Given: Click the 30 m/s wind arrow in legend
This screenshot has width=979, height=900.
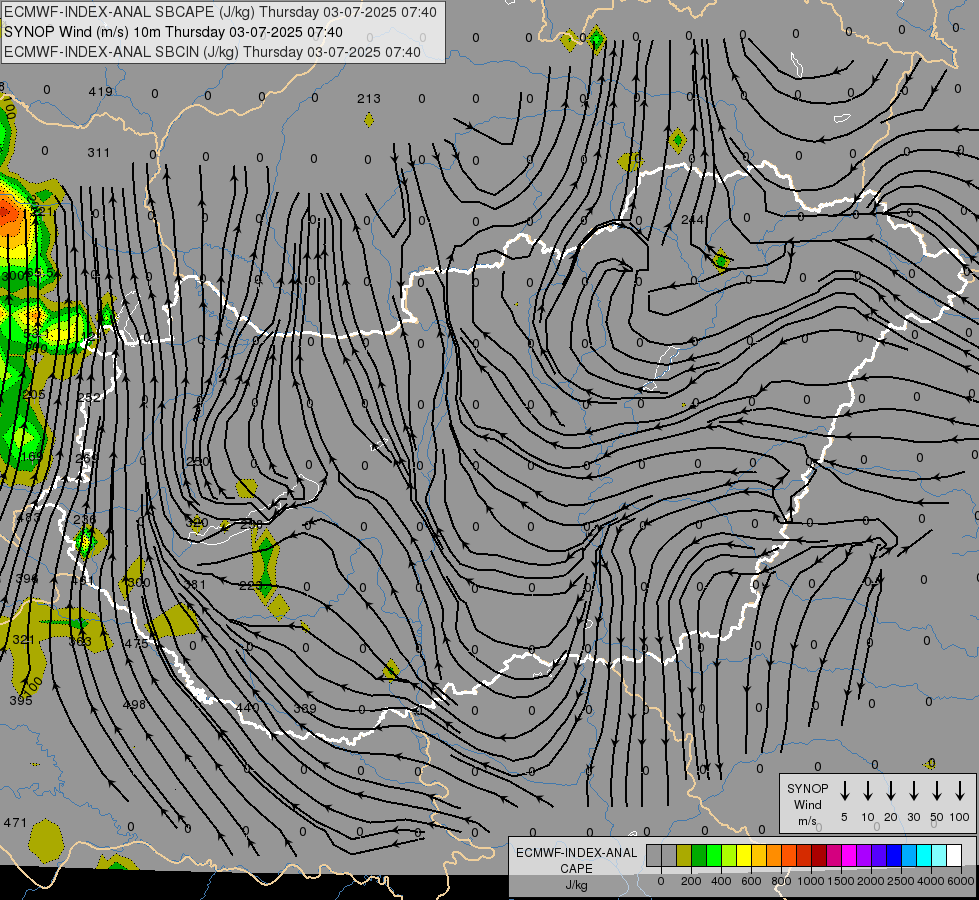Looking at the screenshot, I should point(913,790).
